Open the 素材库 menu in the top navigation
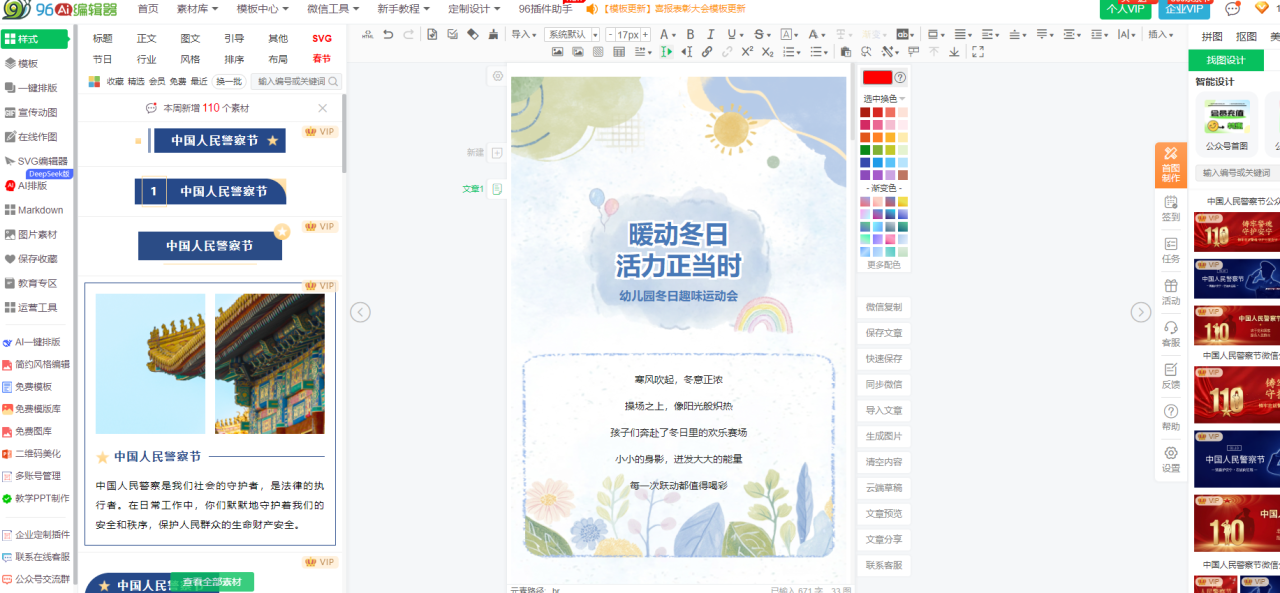 point(197,9)
